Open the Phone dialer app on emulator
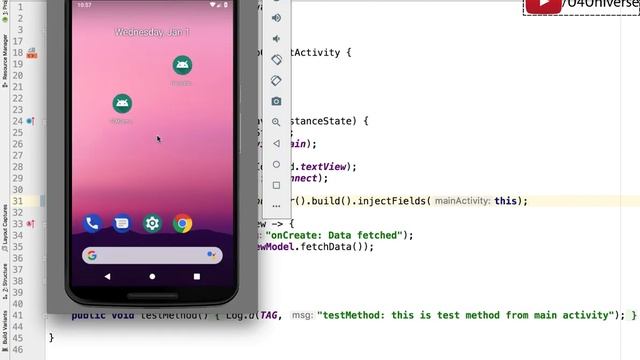640x360 pixels. (92, 224)
